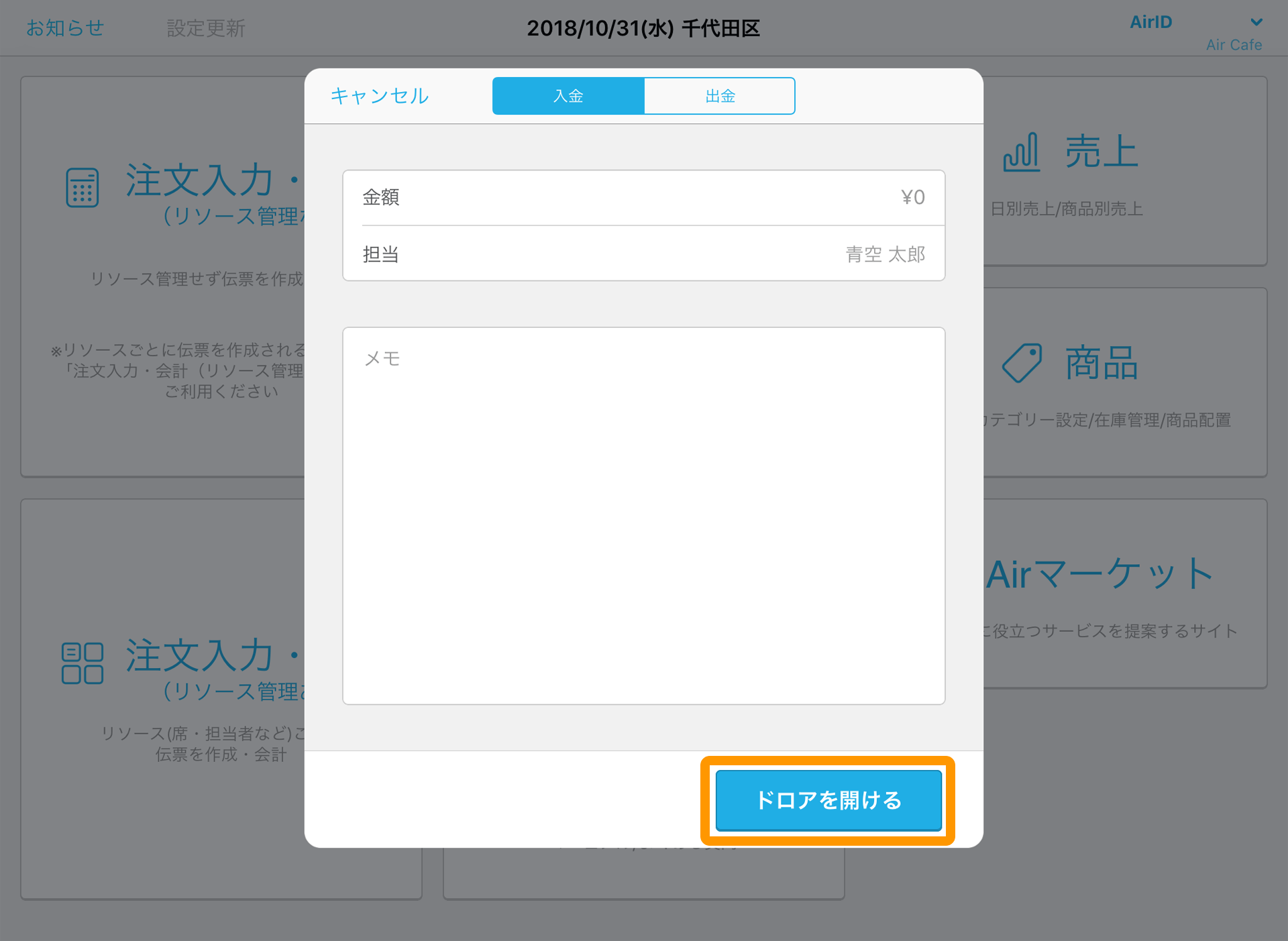The width and height of the screenshot is (1288, 941).
Task: Tap the 金額 amount field
Action: 644,197
